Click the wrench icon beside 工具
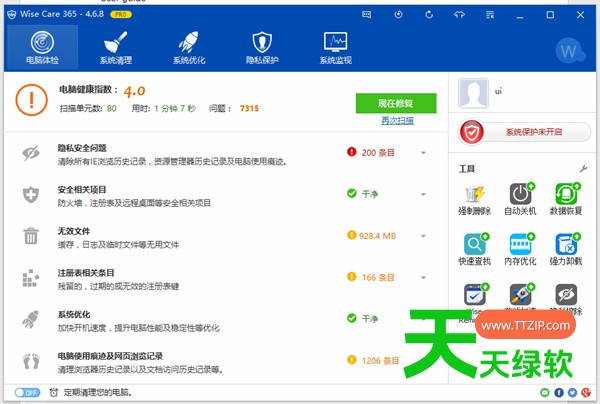 (584, 168)
